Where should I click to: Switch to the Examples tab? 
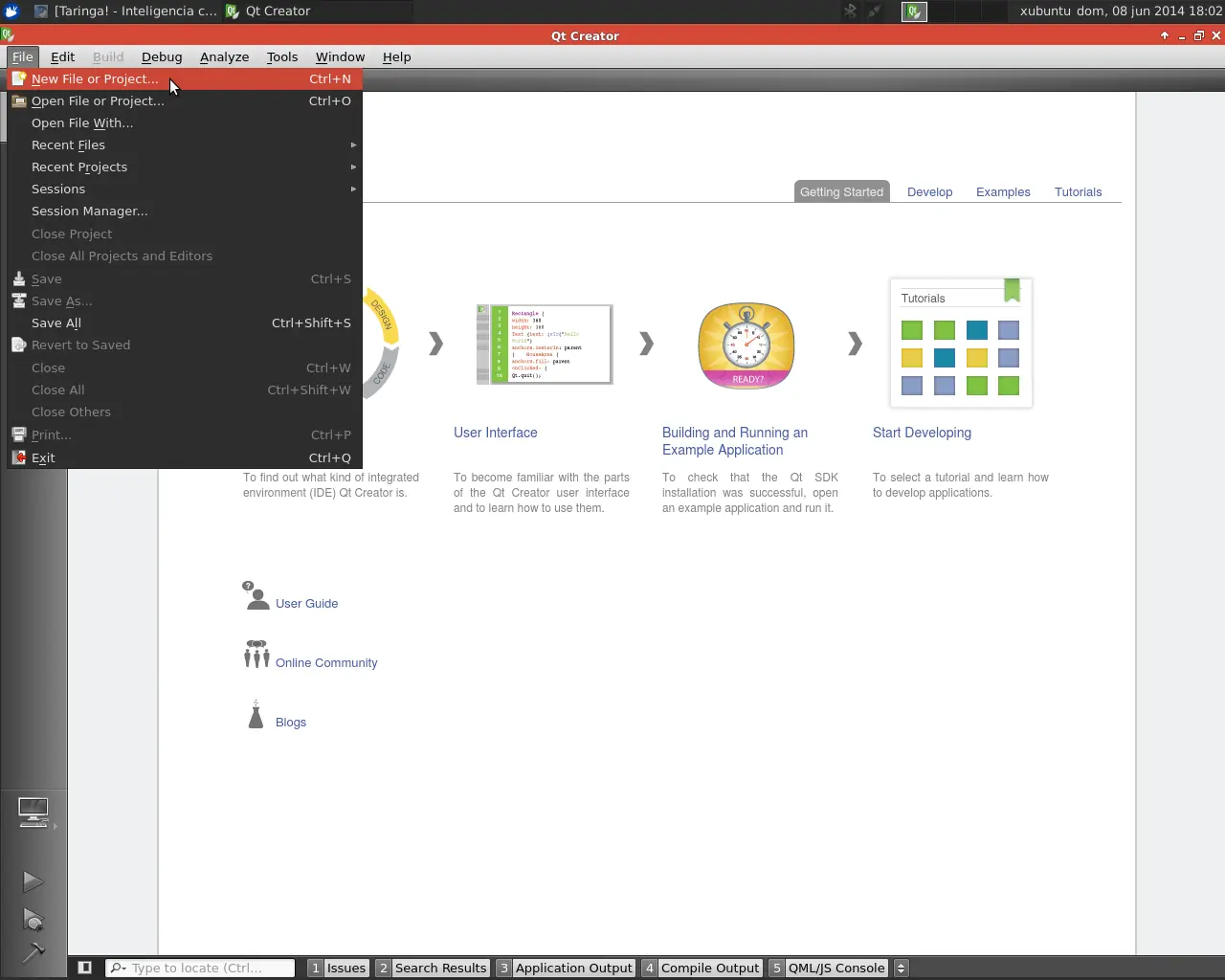click(1003, 191)
